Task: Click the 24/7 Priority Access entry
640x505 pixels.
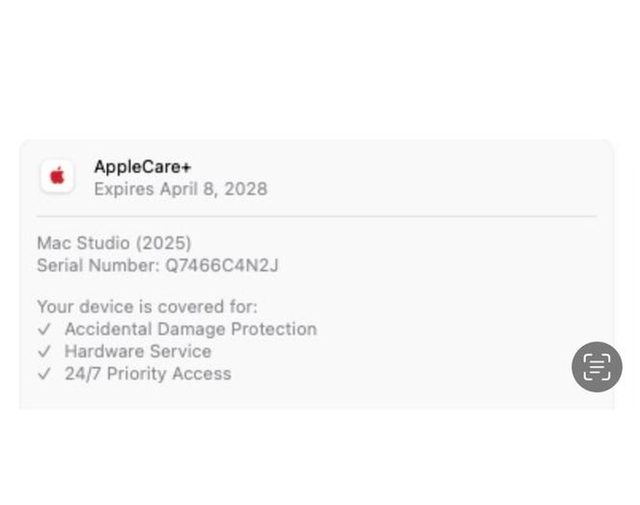Action: [x=147, y=374]
